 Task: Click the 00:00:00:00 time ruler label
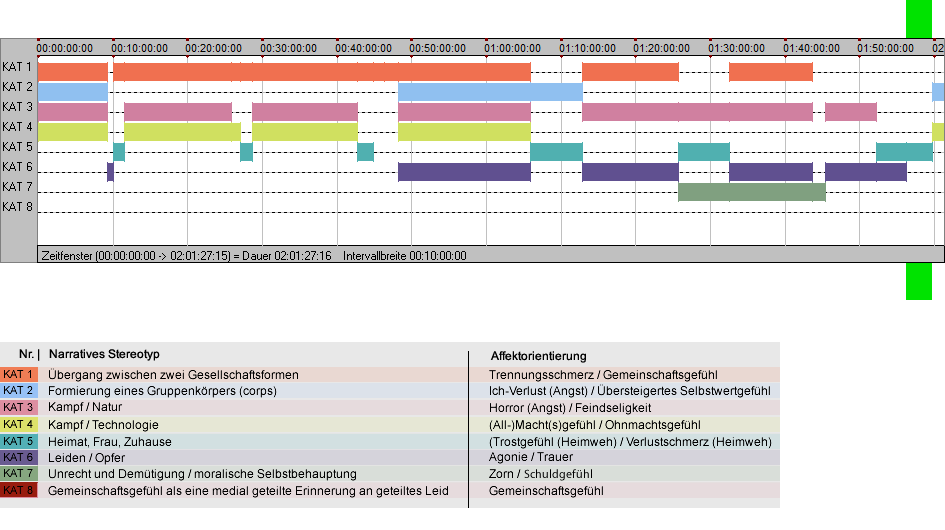(x=64, y=48)
